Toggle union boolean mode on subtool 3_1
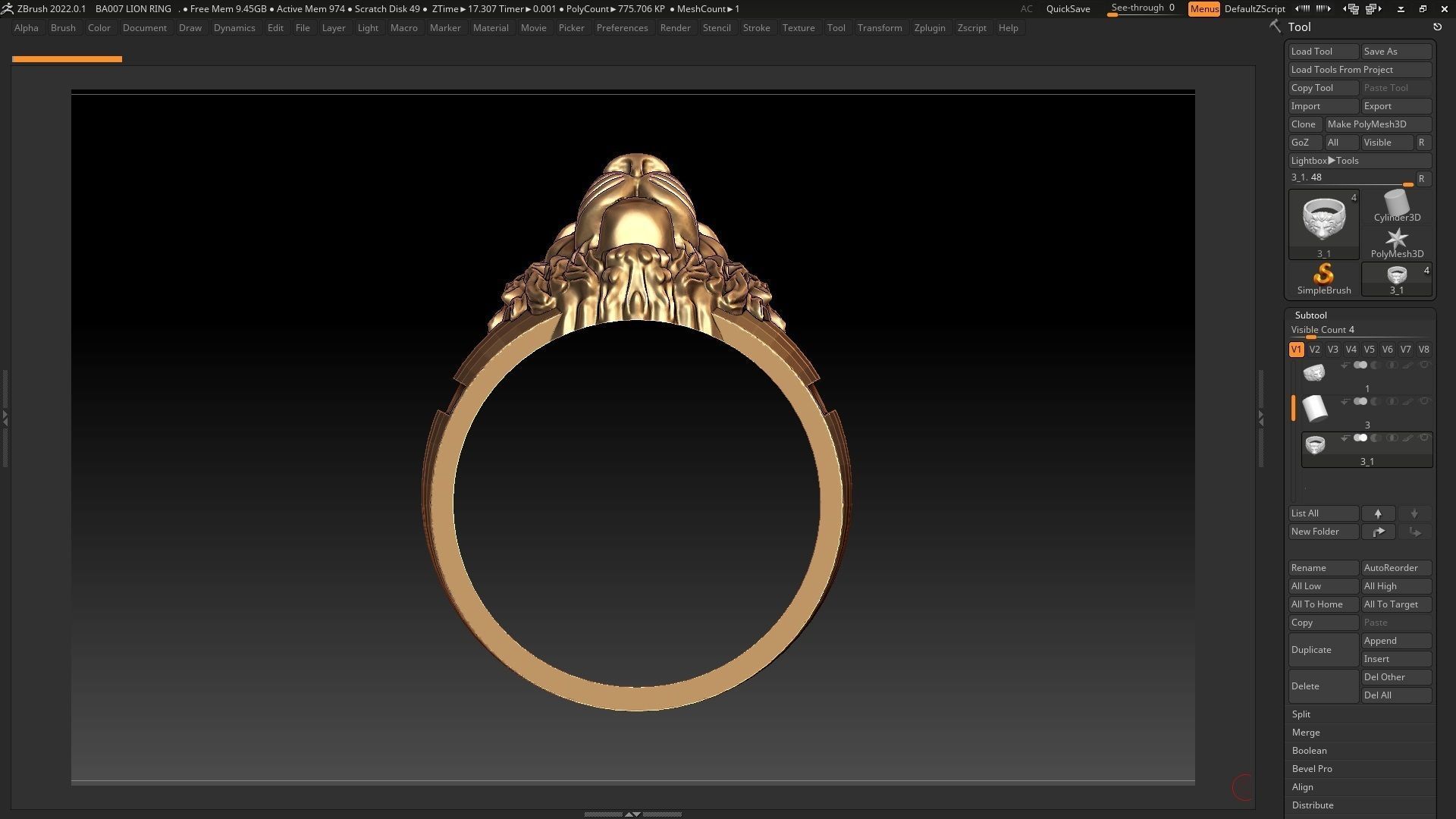Image resolution: width=1456 pixels, height=819 pixels. (x=1360, y=438)
